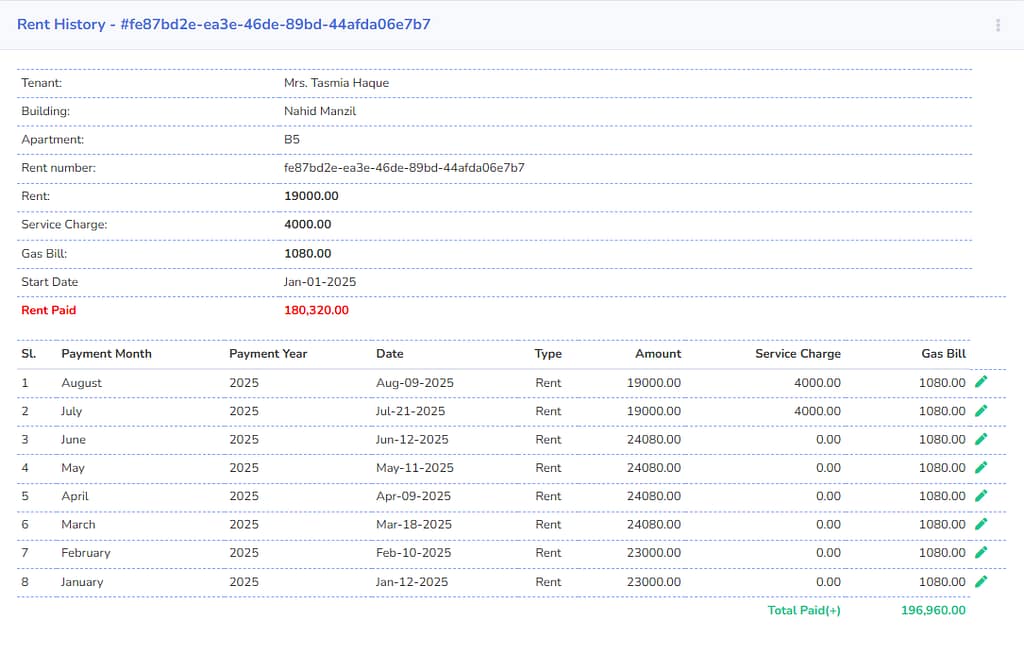This screenshot has width=1024, height=654.
Task: Click the date Jul-21-2025
Action: (x=410, y=411)
